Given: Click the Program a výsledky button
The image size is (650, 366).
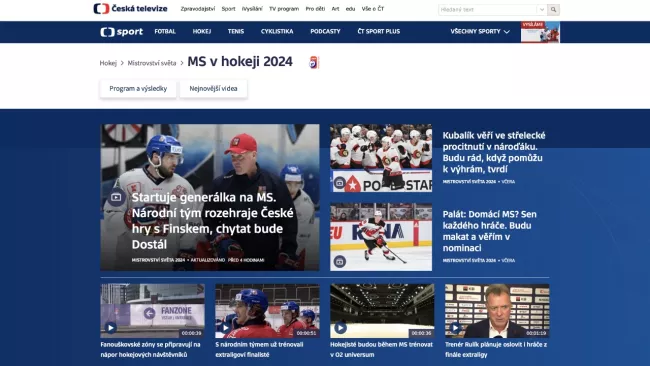Looking at the screenshot, I should pyautogui.click(x=138, y=89).
